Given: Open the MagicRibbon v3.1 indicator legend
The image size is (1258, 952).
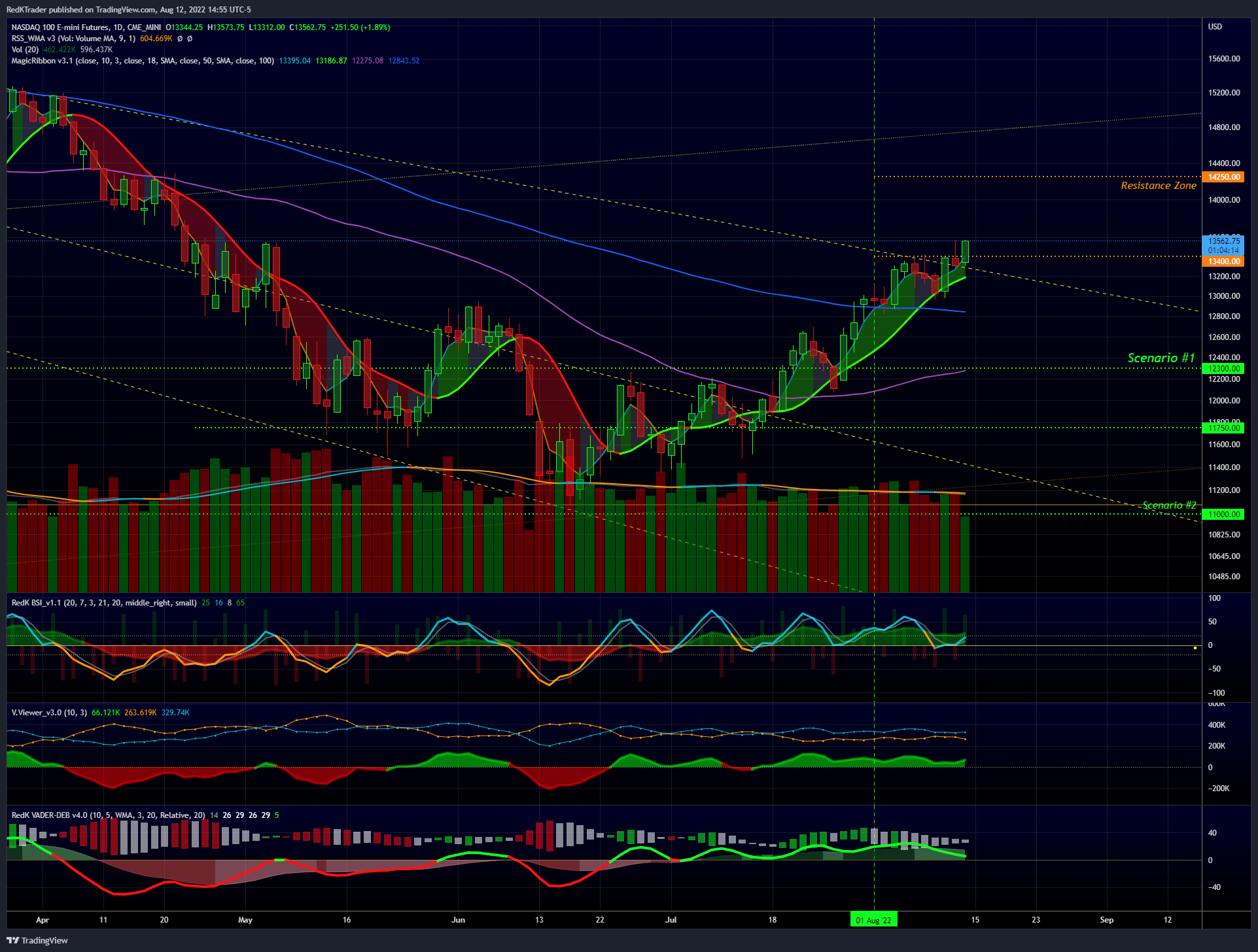Looking at the screenshot, I should pyautogui.click(x=143, y=61).
